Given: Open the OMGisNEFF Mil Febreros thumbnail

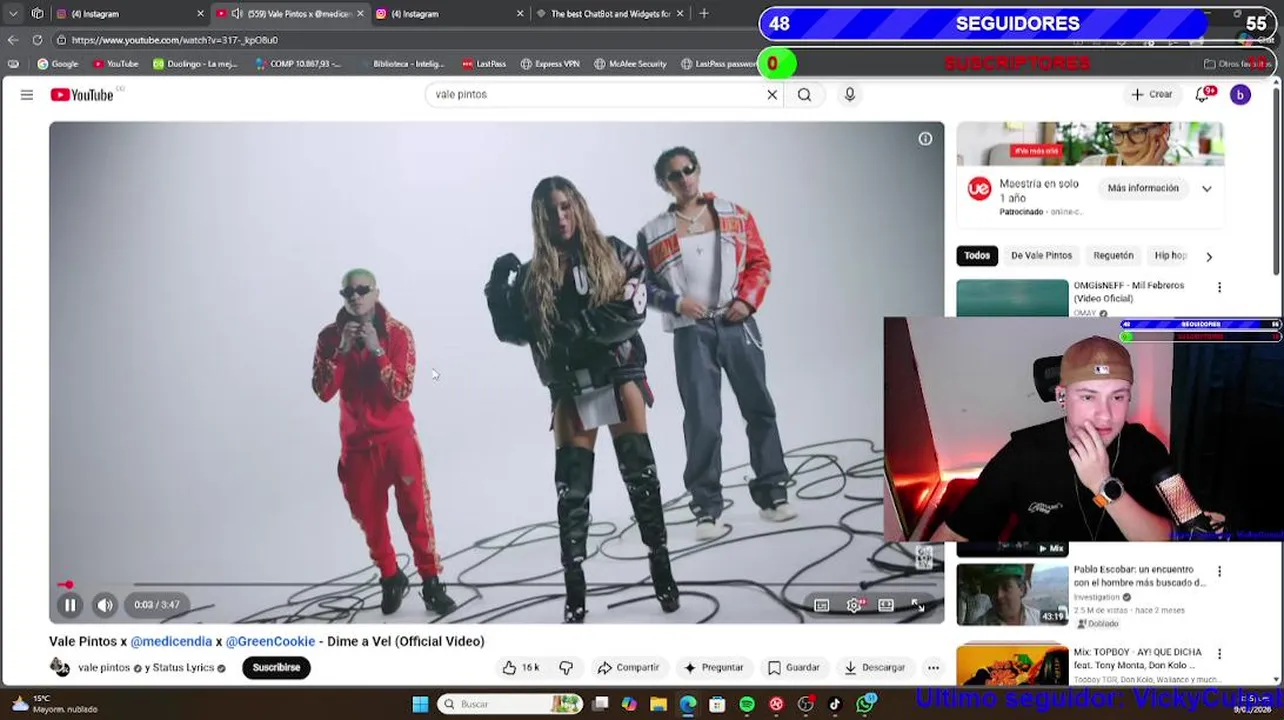Looking at the screenshot, I should 1012,299.
